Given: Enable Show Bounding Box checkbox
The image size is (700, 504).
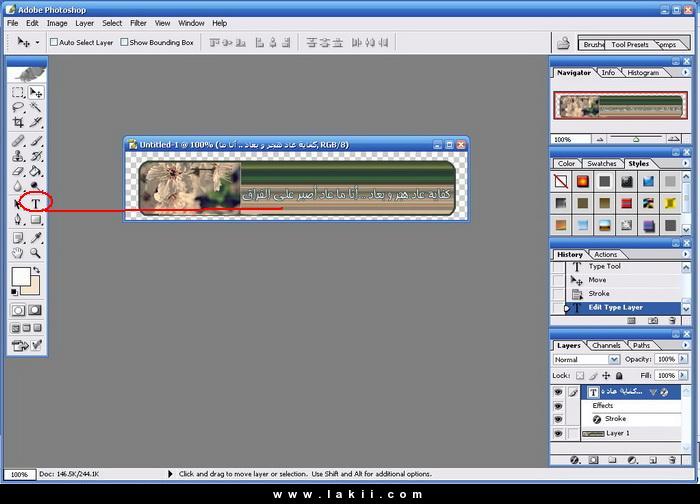Looking at the screenshot, I should point(124,42).
